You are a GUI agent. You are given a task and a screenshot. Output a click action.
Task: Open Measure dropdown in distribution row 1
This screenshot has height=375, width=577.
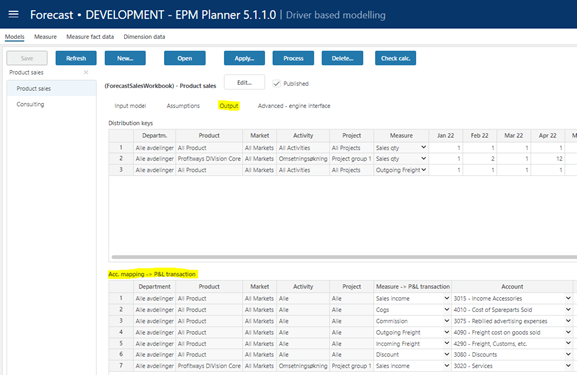[424, 148]
